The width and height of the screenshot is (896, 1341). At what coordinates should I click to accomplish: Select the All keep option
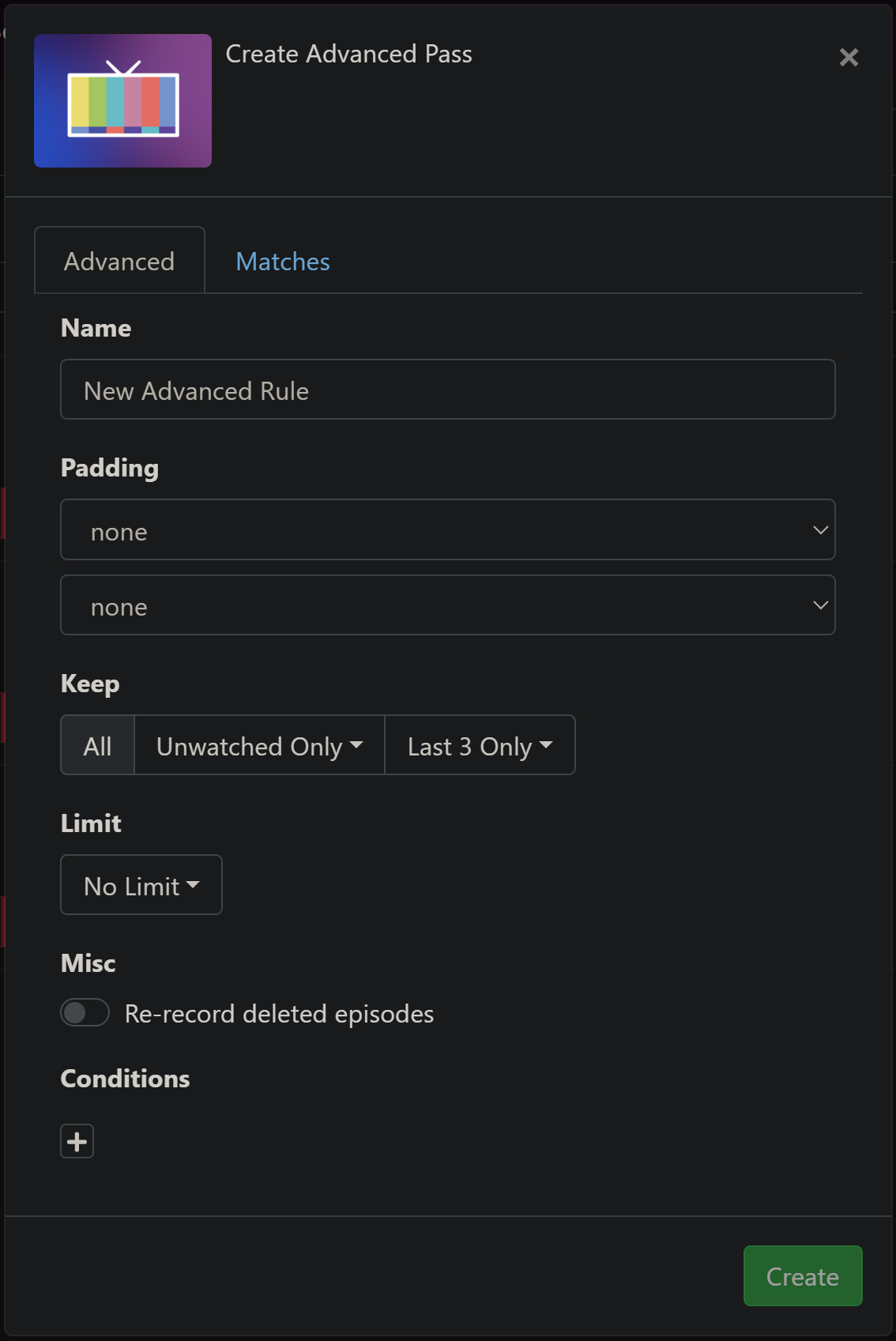pyautogui.click(x=98, y=746)
